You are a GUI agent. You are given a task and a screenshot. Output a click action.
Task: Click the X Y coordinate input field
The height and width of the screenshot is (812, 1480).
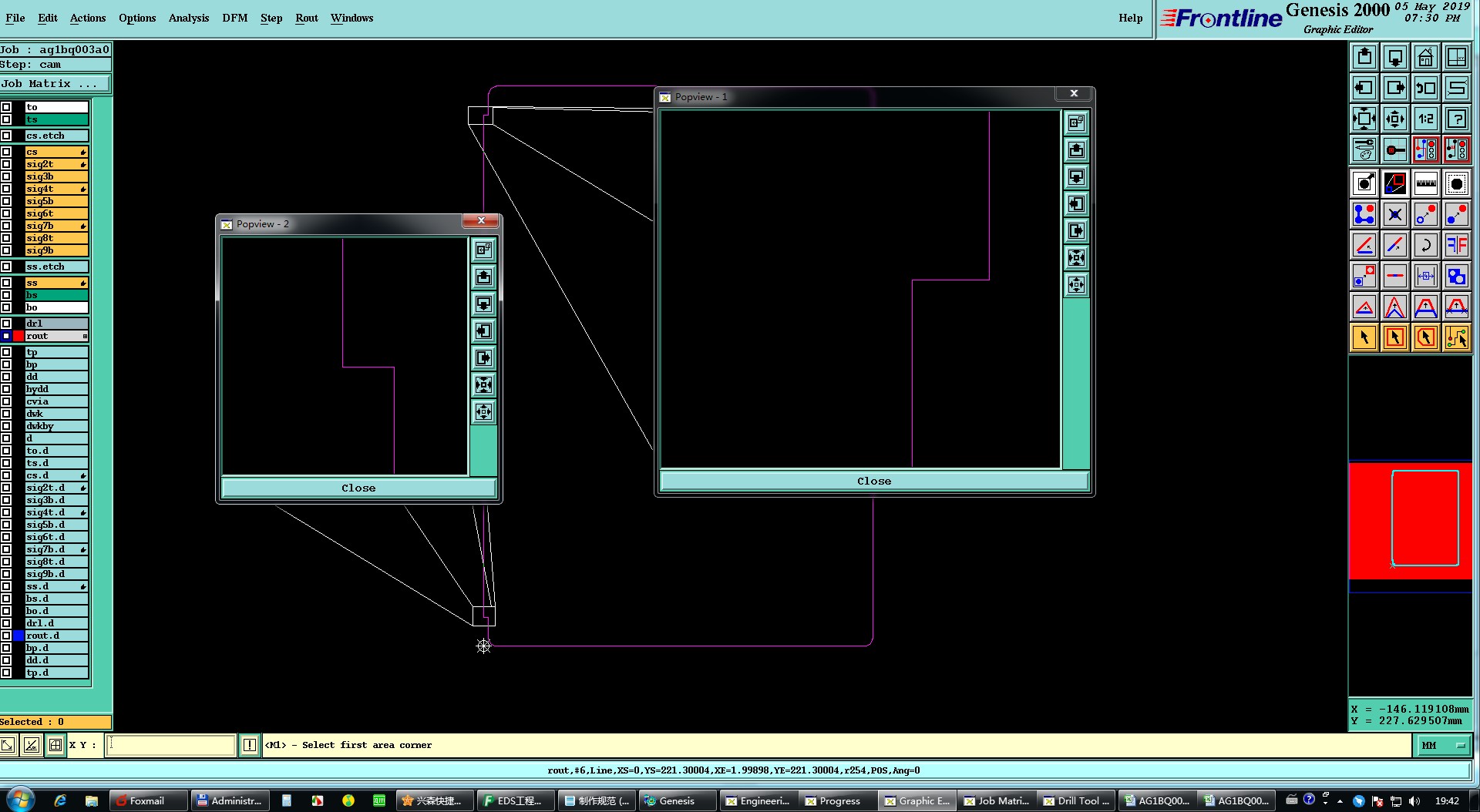170,745
